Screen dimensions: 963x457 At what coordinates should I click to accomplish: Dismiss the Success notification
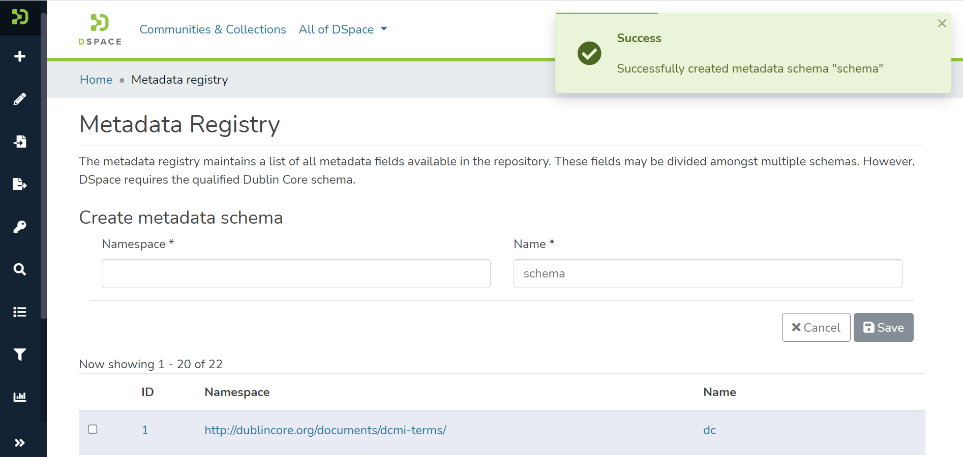tap(941, 23)
